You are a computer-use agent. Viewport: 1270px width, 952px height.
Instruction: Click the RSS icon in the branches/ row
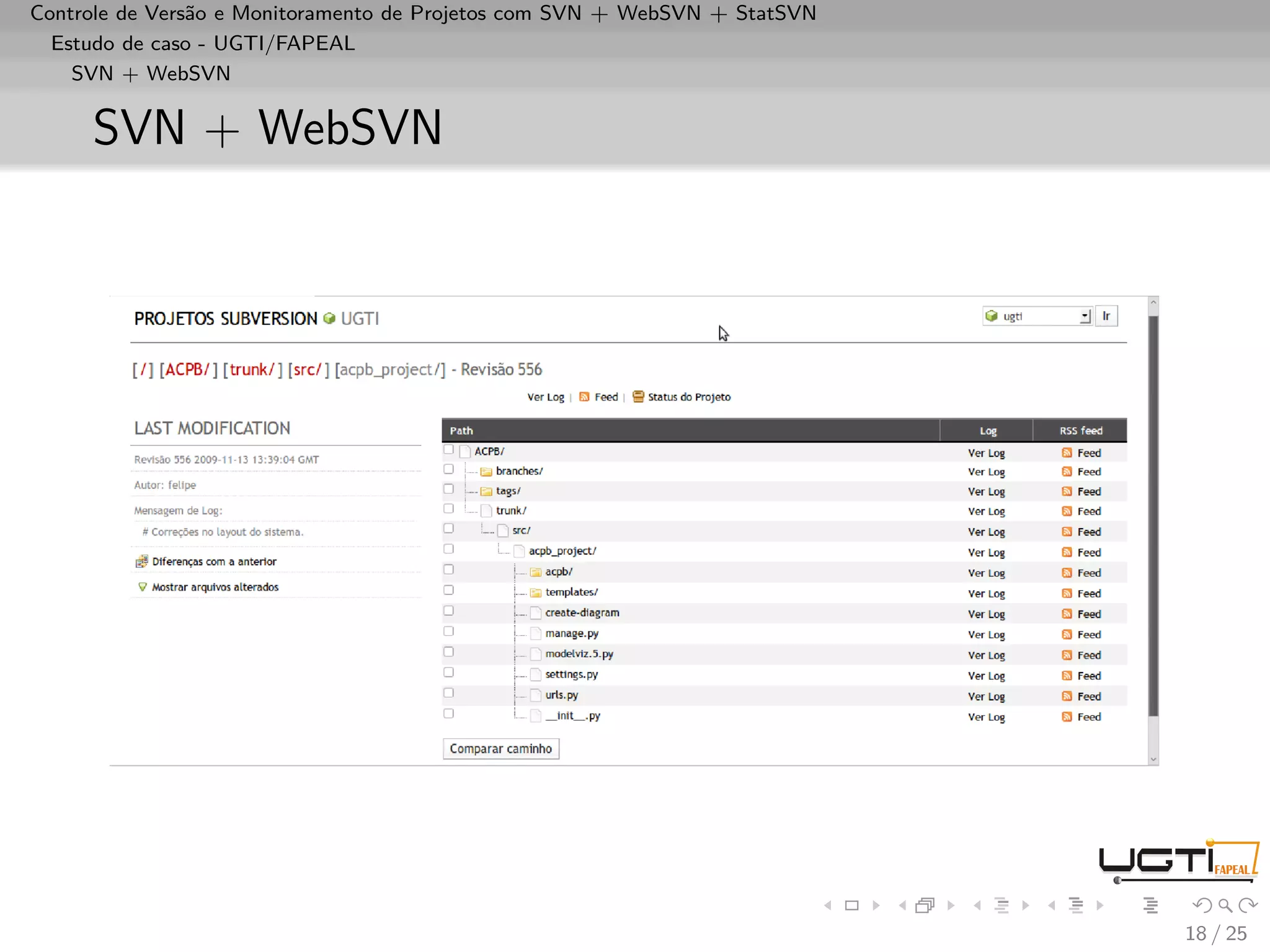(x=1067, y=472)
